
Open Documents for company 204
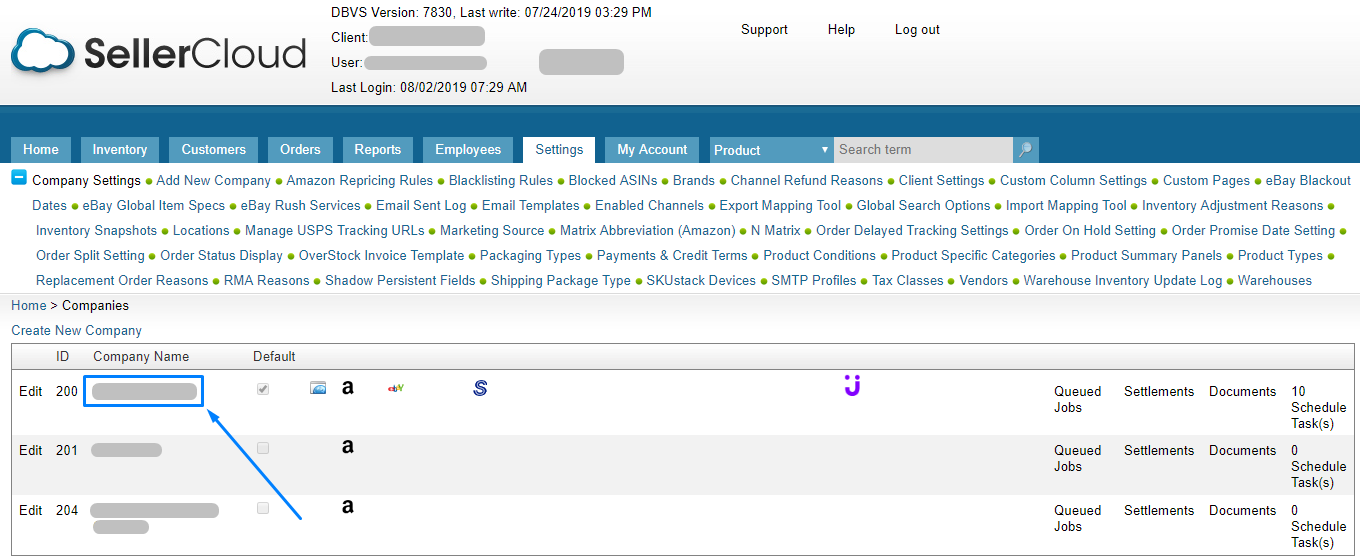pyautogui.click(x=1243, y=511)
